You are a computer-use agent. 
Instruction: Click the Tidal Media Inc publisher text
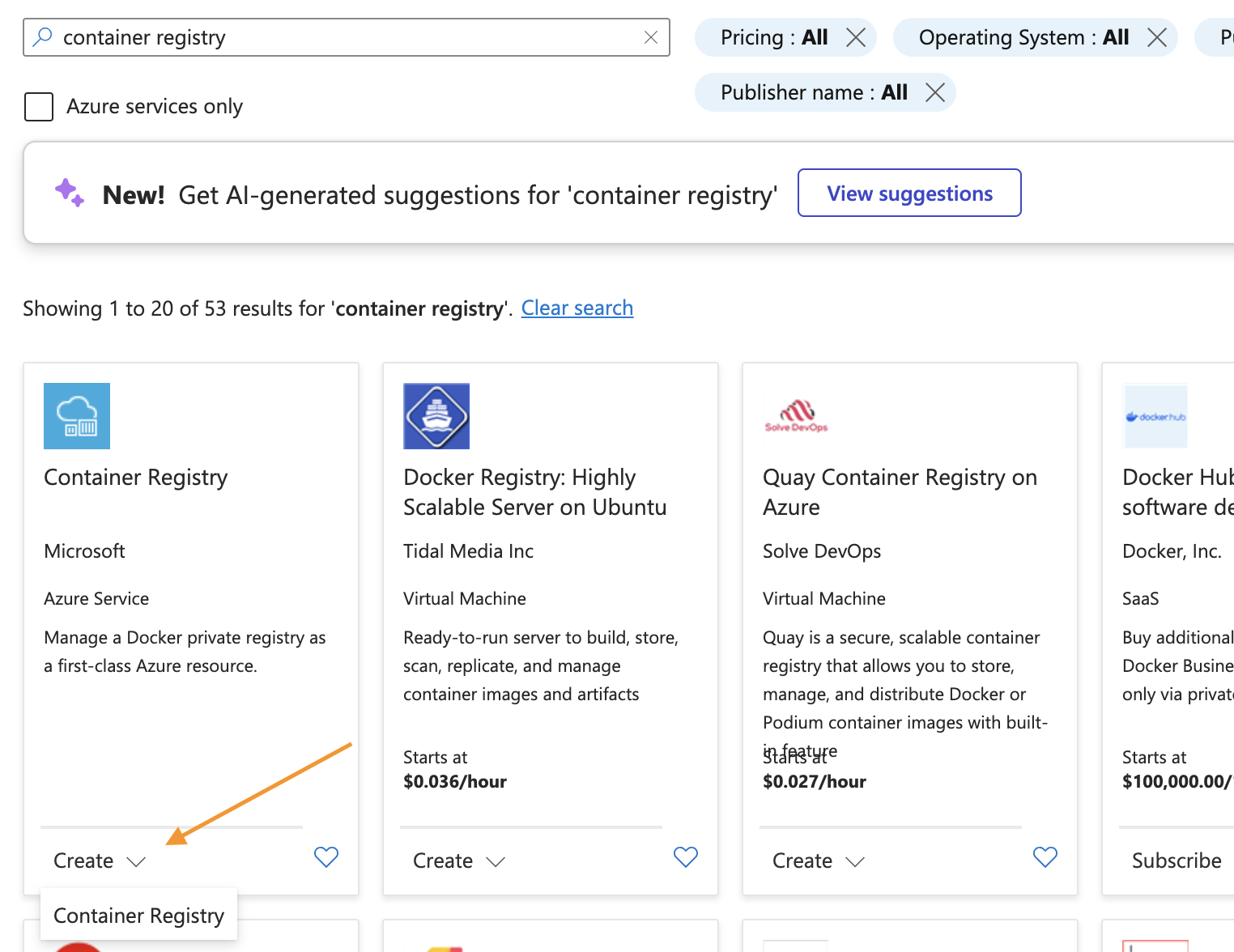[x=468, y=551]
